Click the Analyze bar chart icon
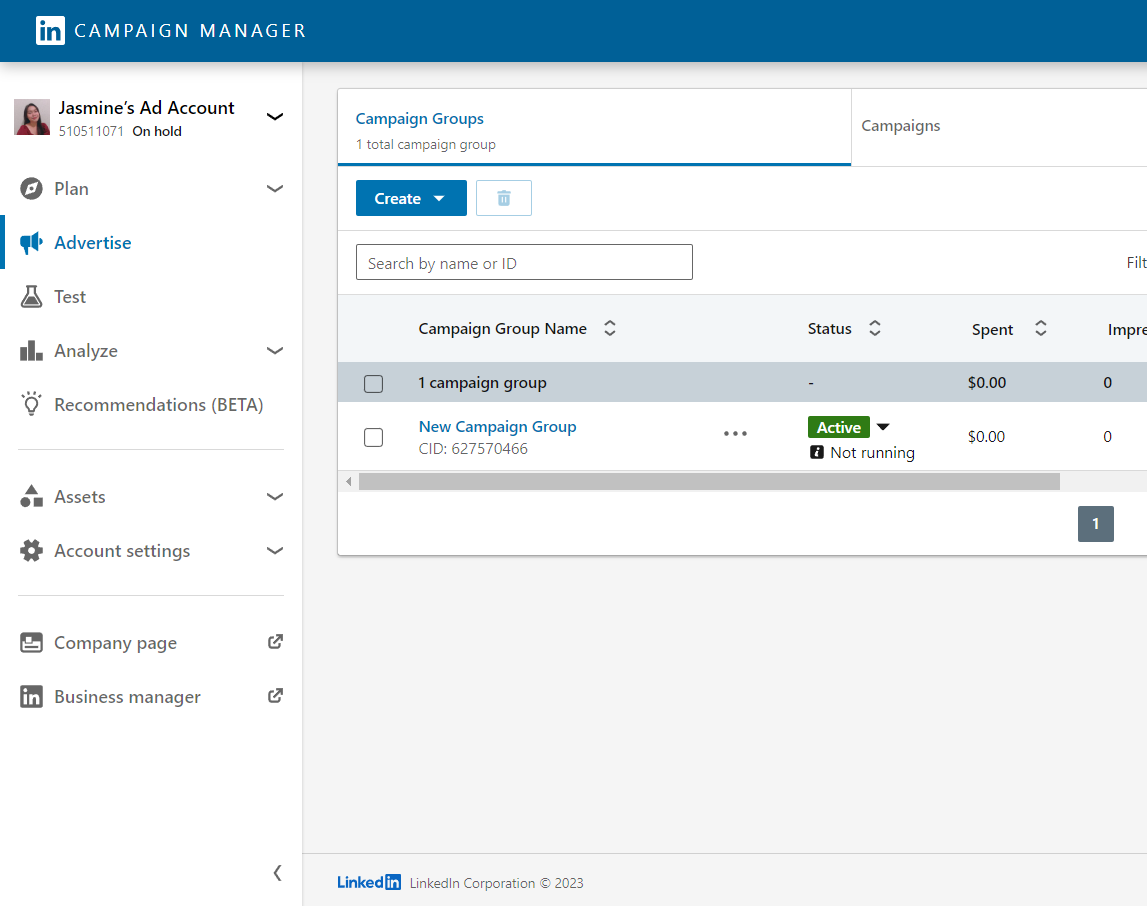 (x=31, y=351)
